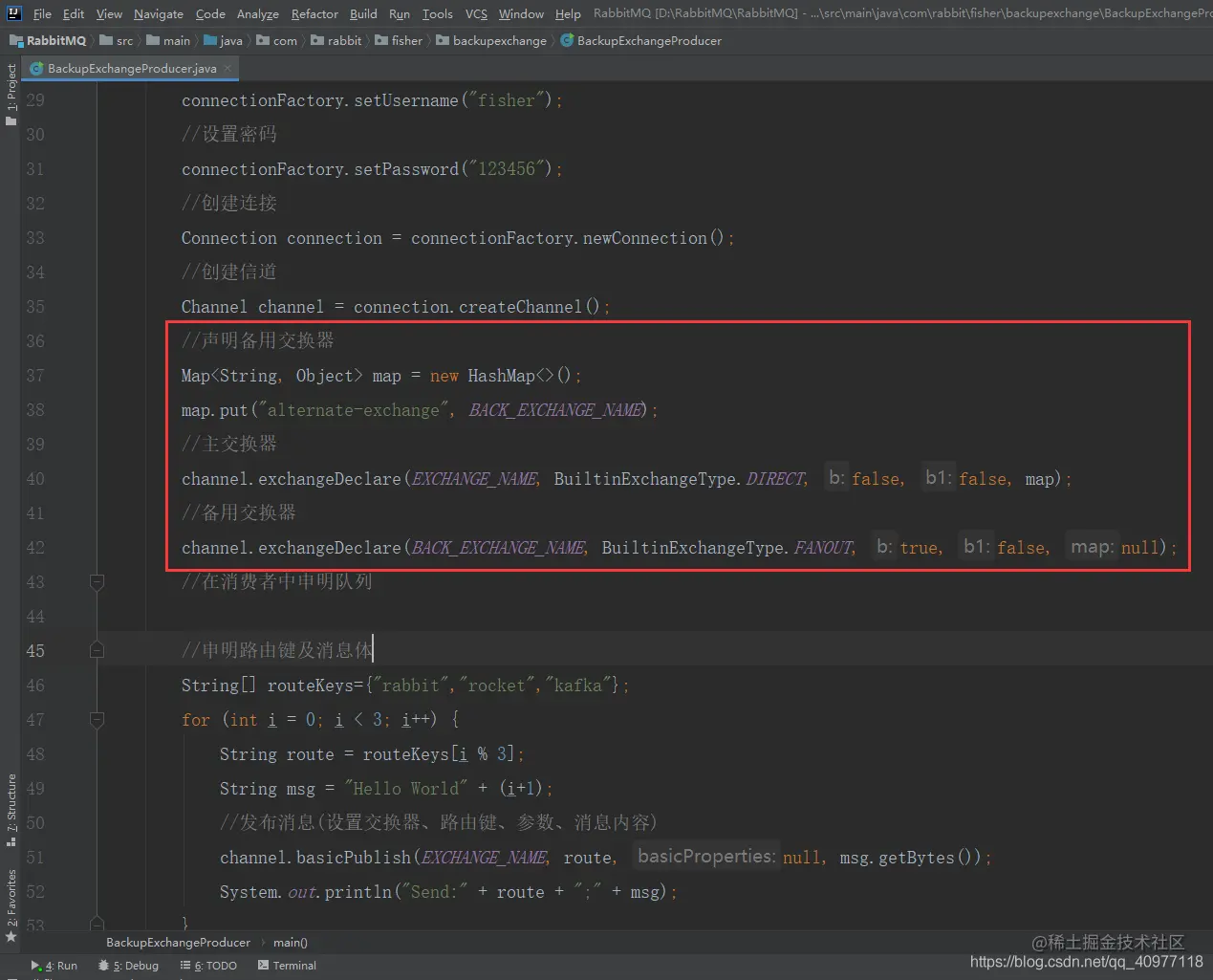Open the Navigate menu
Viewport: 1213px width, 980px height.
pos(159,13)
